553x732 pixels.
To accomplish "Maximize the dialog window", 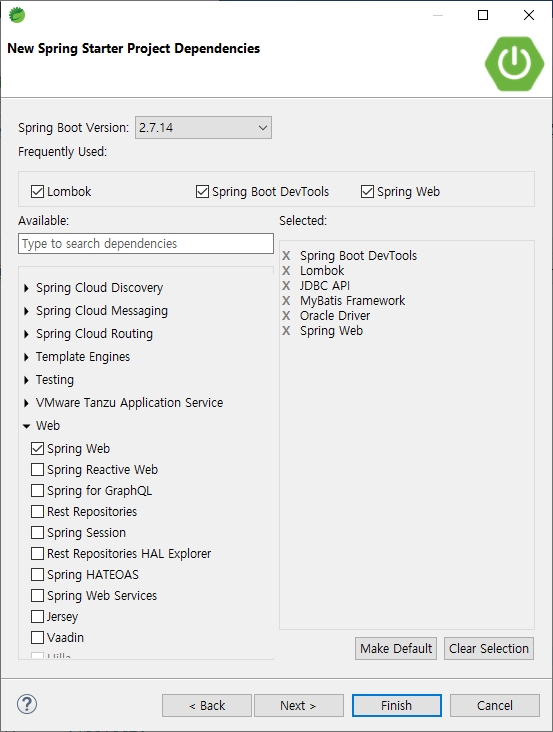I will click(483, 15).
